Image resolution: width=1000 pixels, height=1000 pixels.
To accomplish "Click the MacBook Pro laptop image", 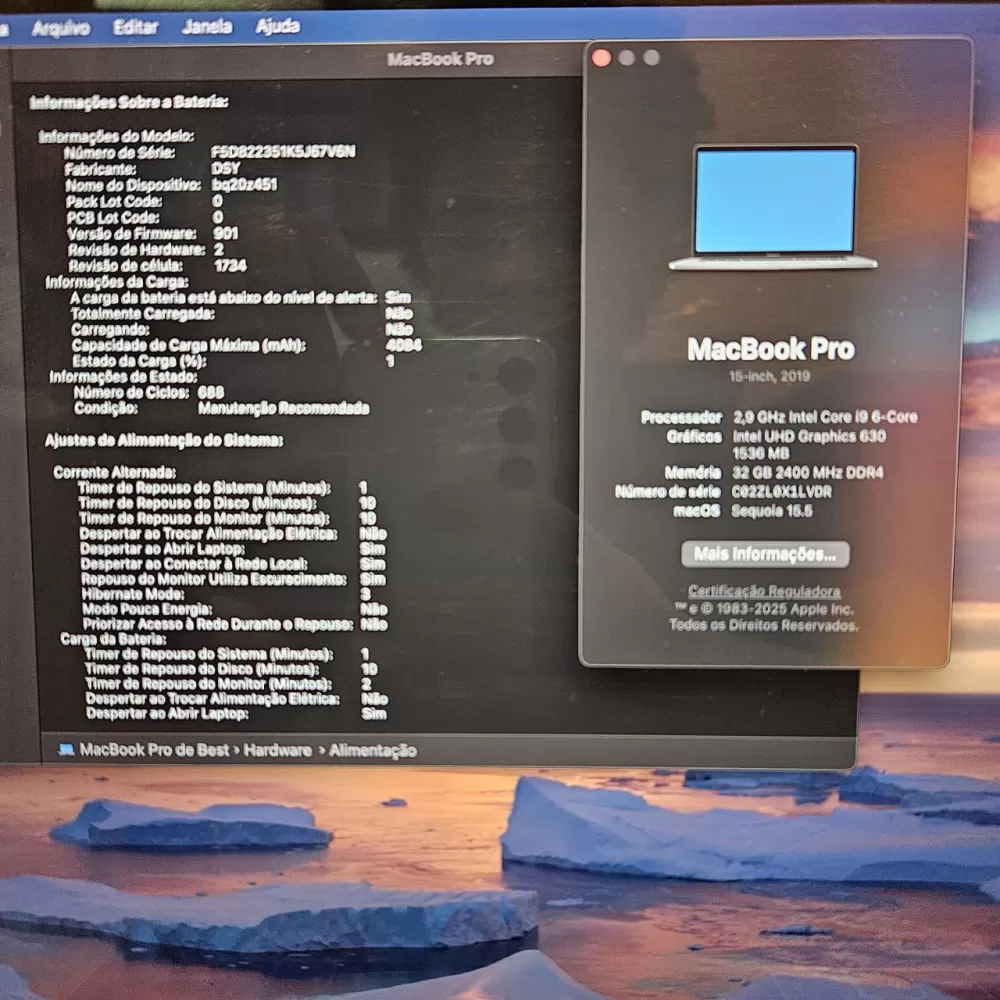I will (773, 207).
